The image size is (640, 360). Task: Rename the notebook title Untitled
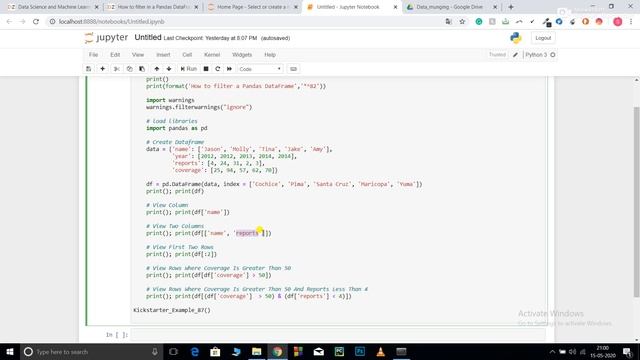[148, 38]
